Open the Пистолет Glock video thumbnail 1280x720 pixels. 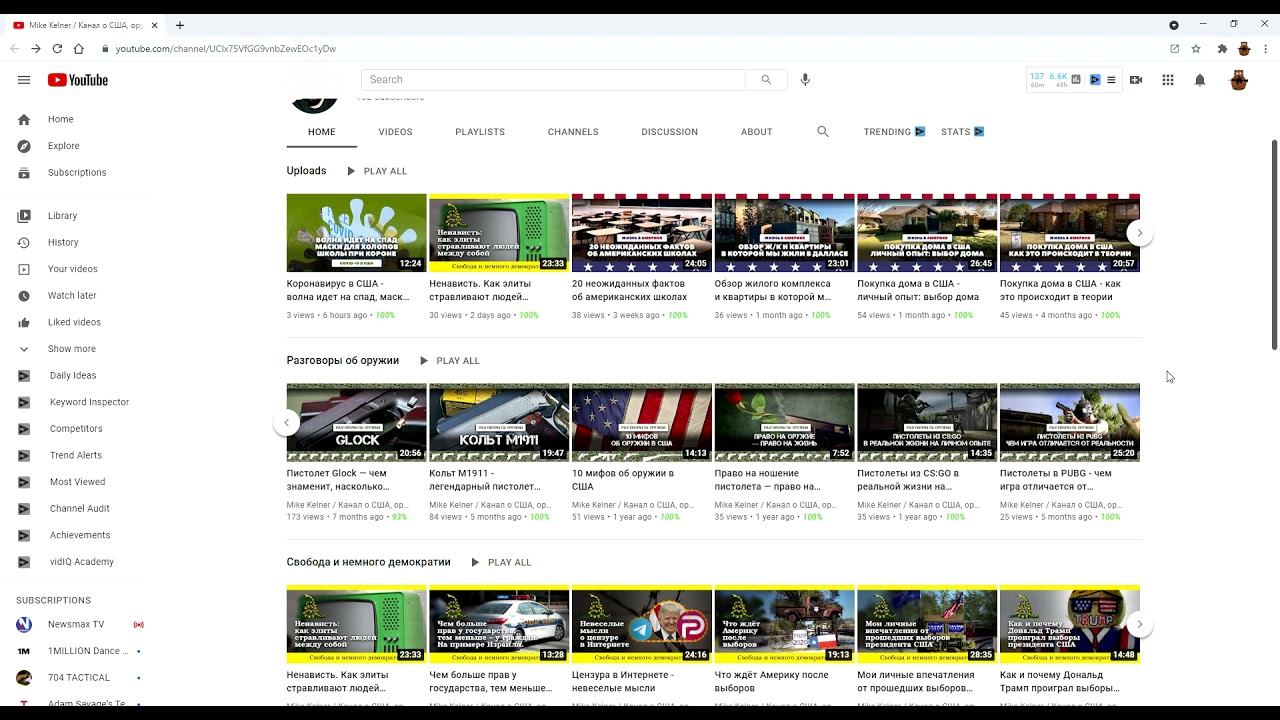click(x=357, y=422)
